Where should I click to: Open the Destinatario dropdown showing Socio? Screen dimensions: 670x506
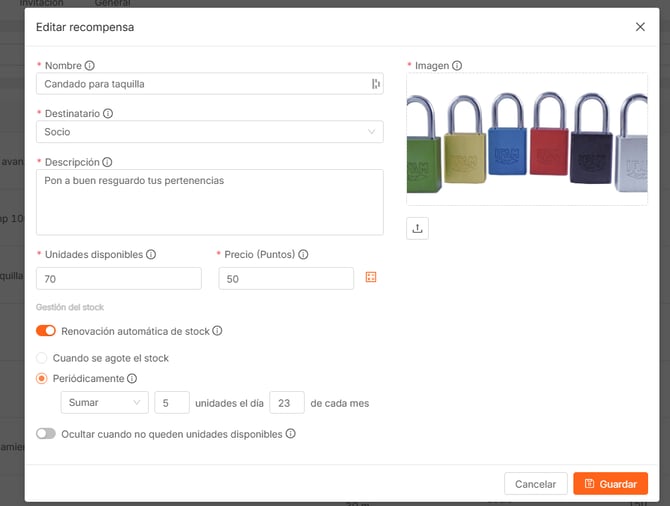coord(209,131)
